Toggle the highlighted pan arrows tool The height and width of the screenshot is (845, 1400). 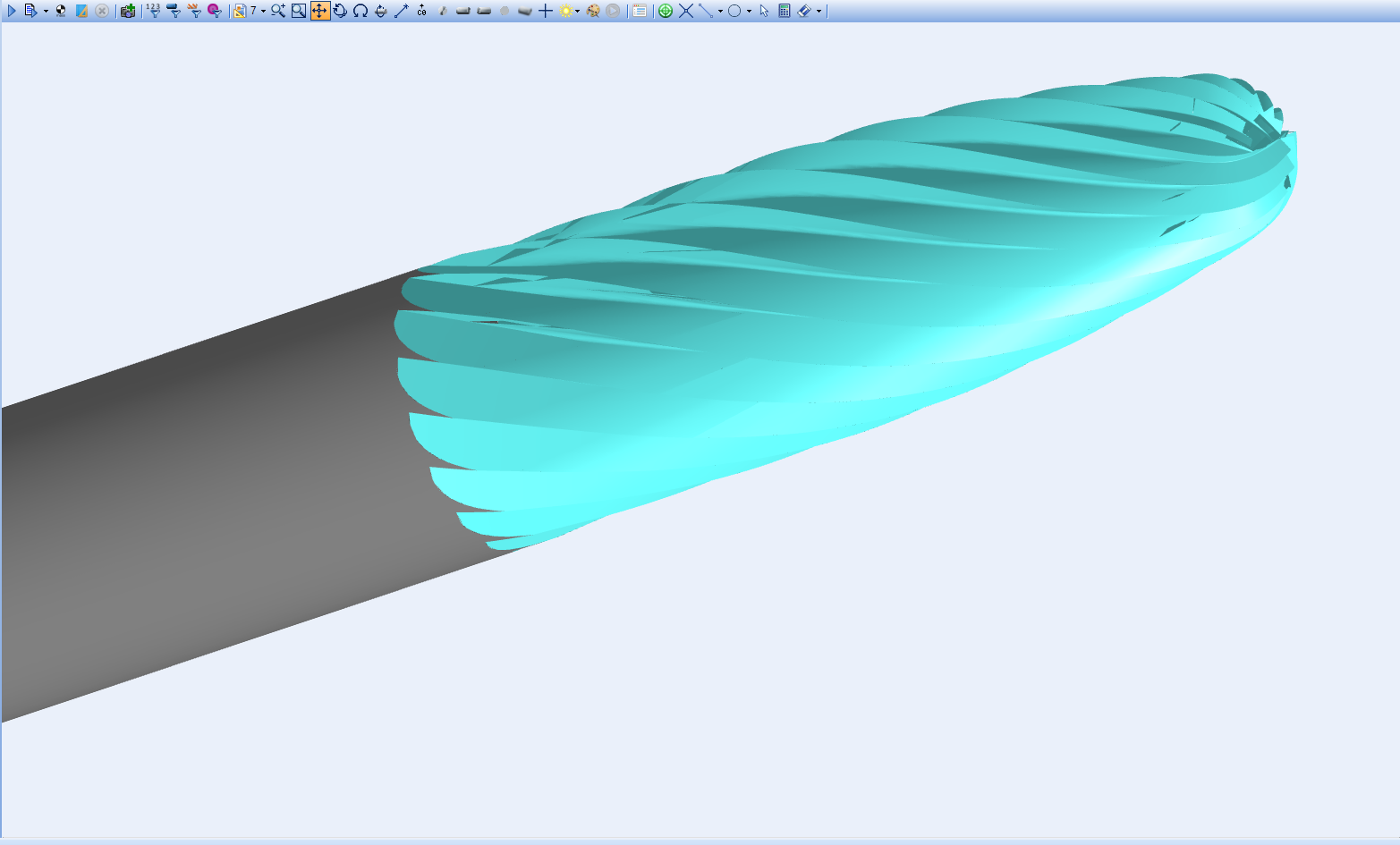(x=319, y=11)
